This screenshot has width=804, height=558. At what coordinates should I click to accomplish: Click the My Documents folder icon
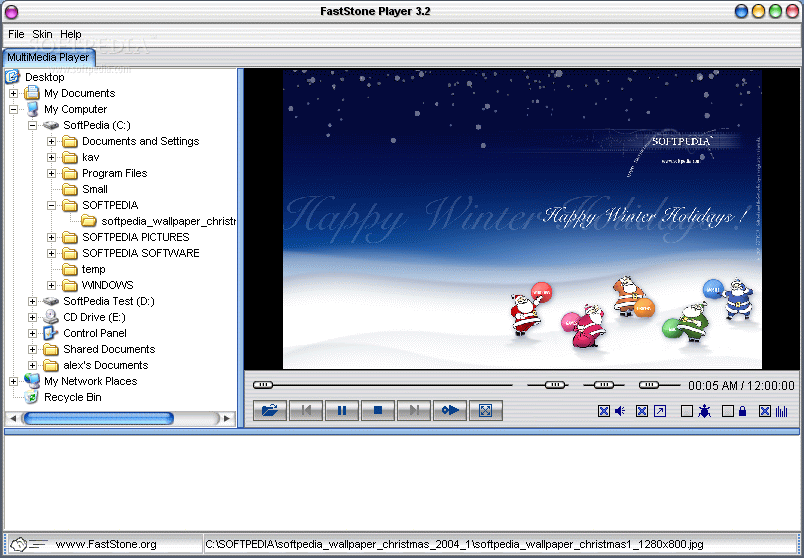(32, 93)
